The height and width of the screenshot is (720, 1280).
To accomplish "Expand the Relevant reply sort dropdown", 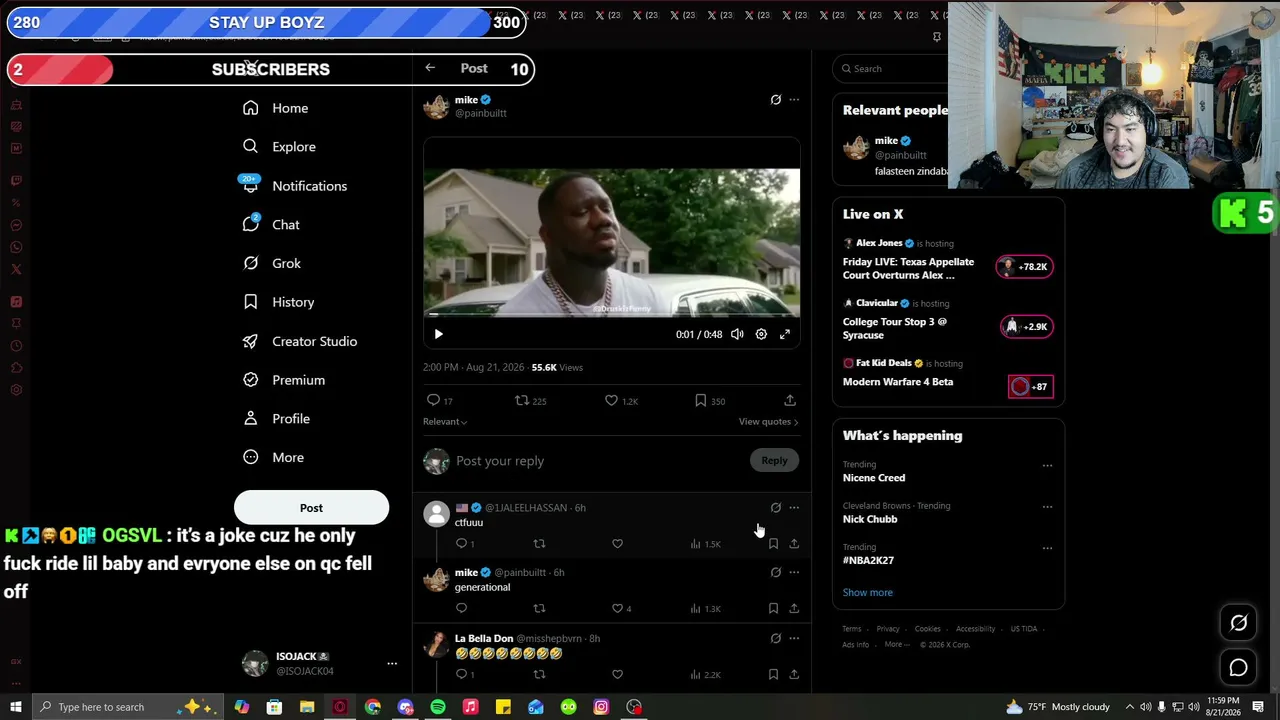I will 445,422.
